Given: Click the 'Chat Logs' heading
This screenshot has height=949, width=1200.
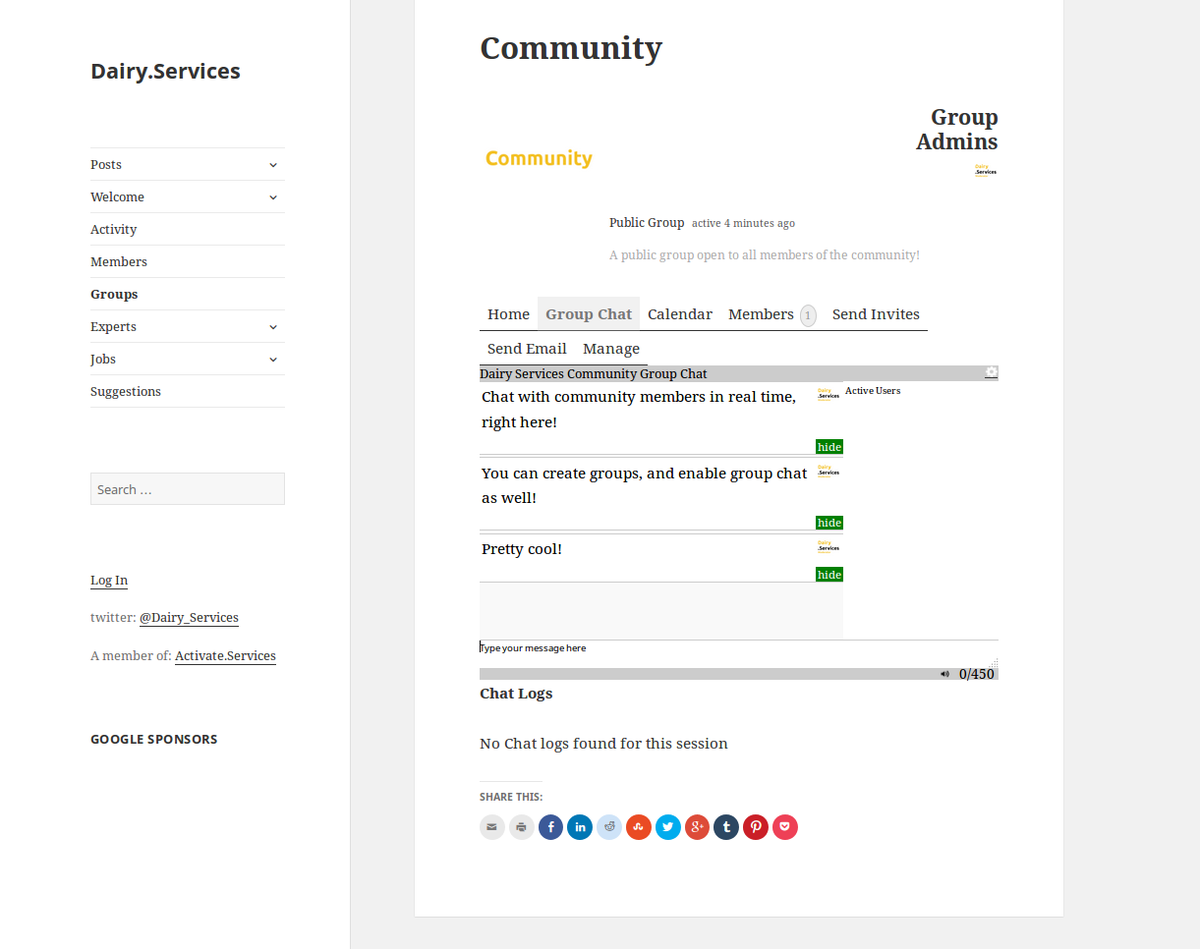Looking at the screenshot, I should tap(516, 694).
